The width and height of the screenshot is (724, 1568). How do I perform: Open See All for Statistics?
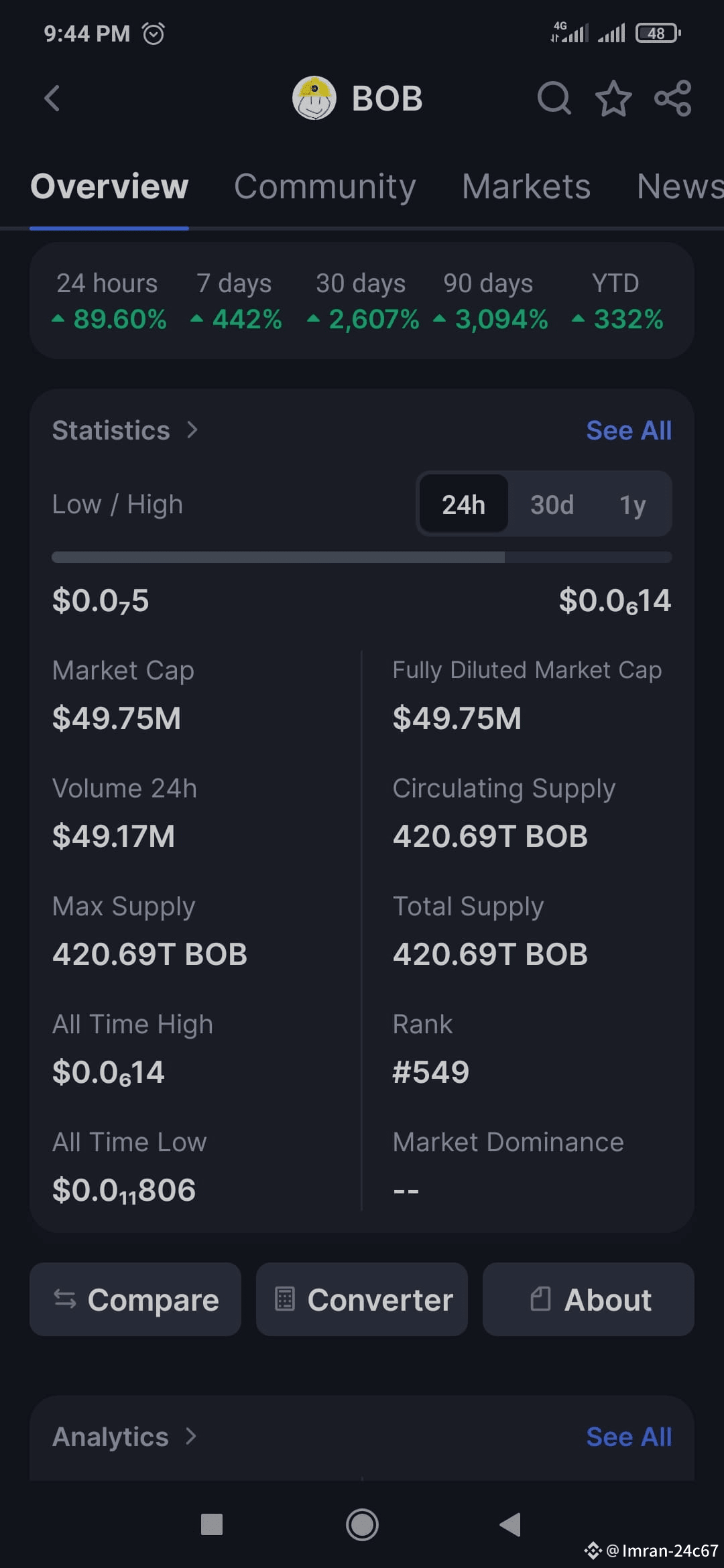click(629, 430)
